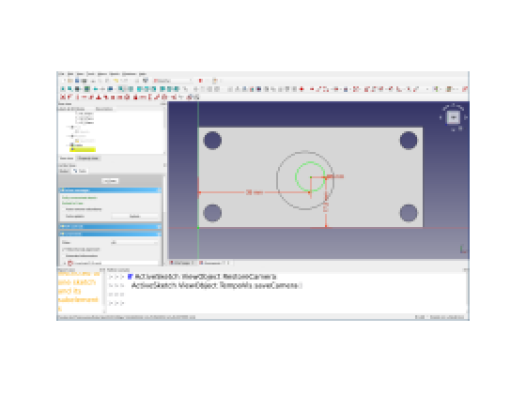Open the Sketcher workbench selector dropdown
Viewport: 526px width, 394px height.
click(172, 81)
